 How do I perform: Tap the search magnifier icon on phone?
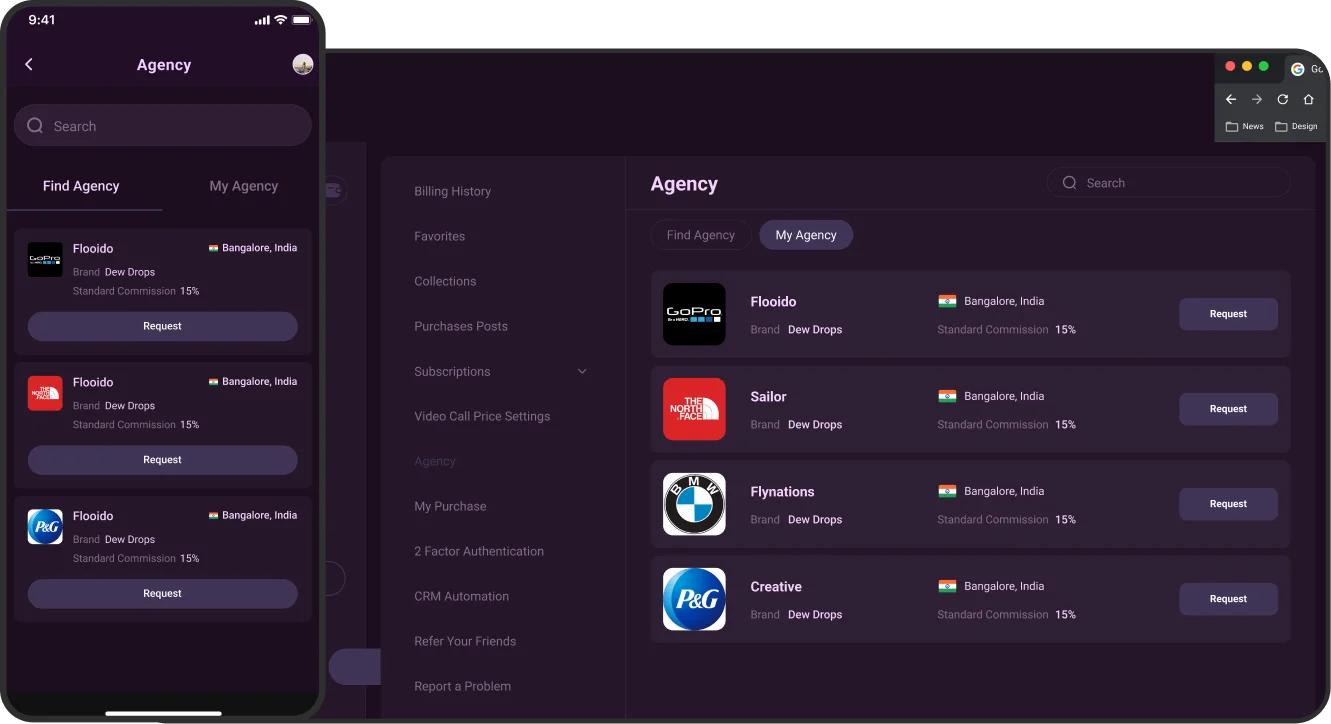pyautogui.click(x=35, y=126)
